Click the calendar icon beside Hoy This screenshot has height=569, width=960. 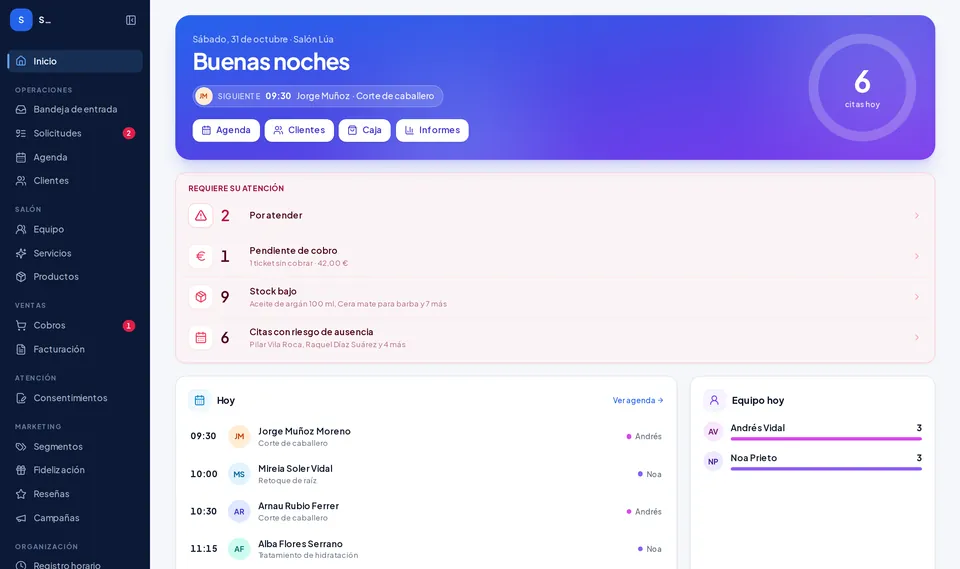[x=200, y=401]
